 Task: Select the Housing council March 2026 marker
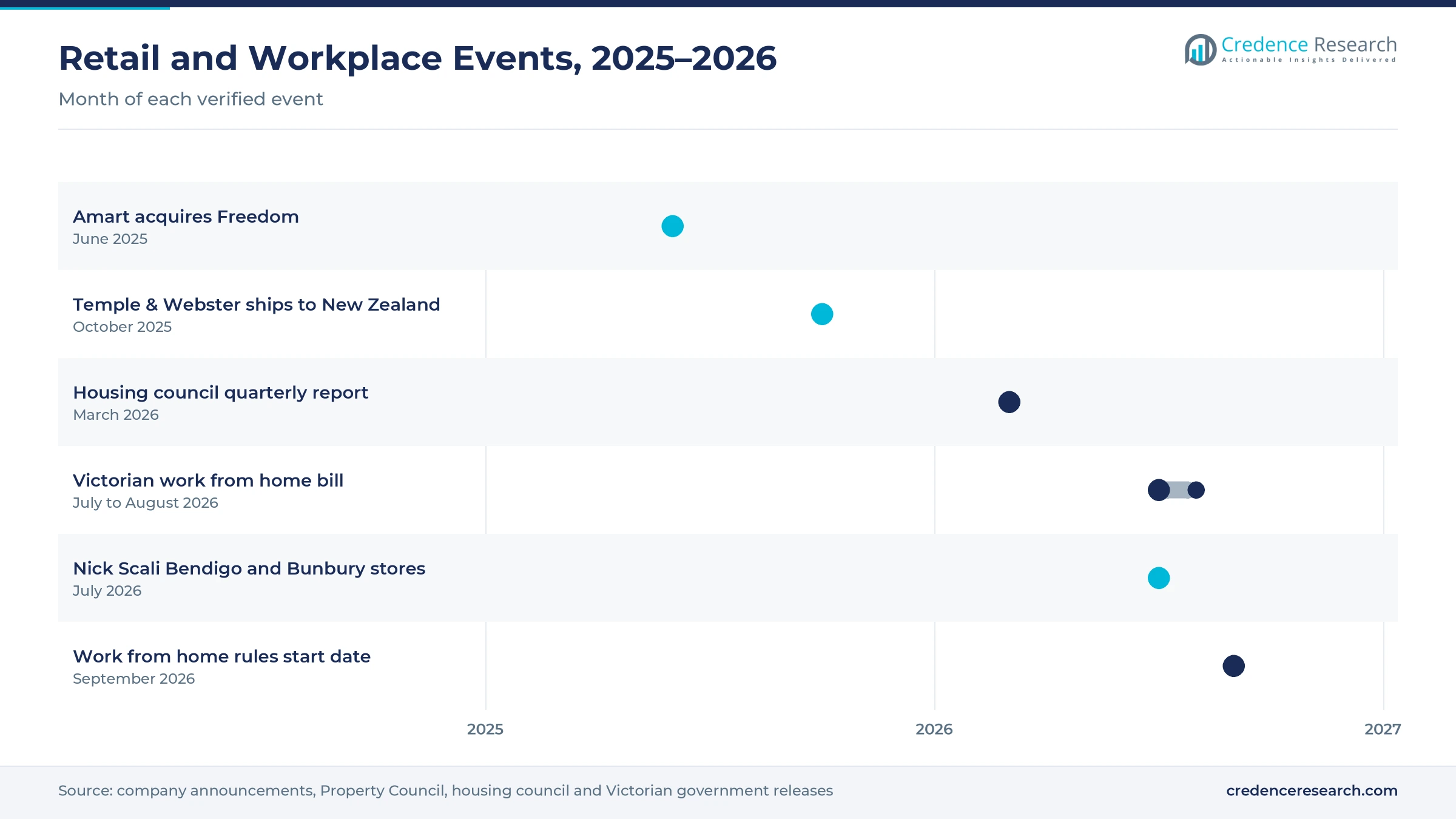tap(1009, 402)
